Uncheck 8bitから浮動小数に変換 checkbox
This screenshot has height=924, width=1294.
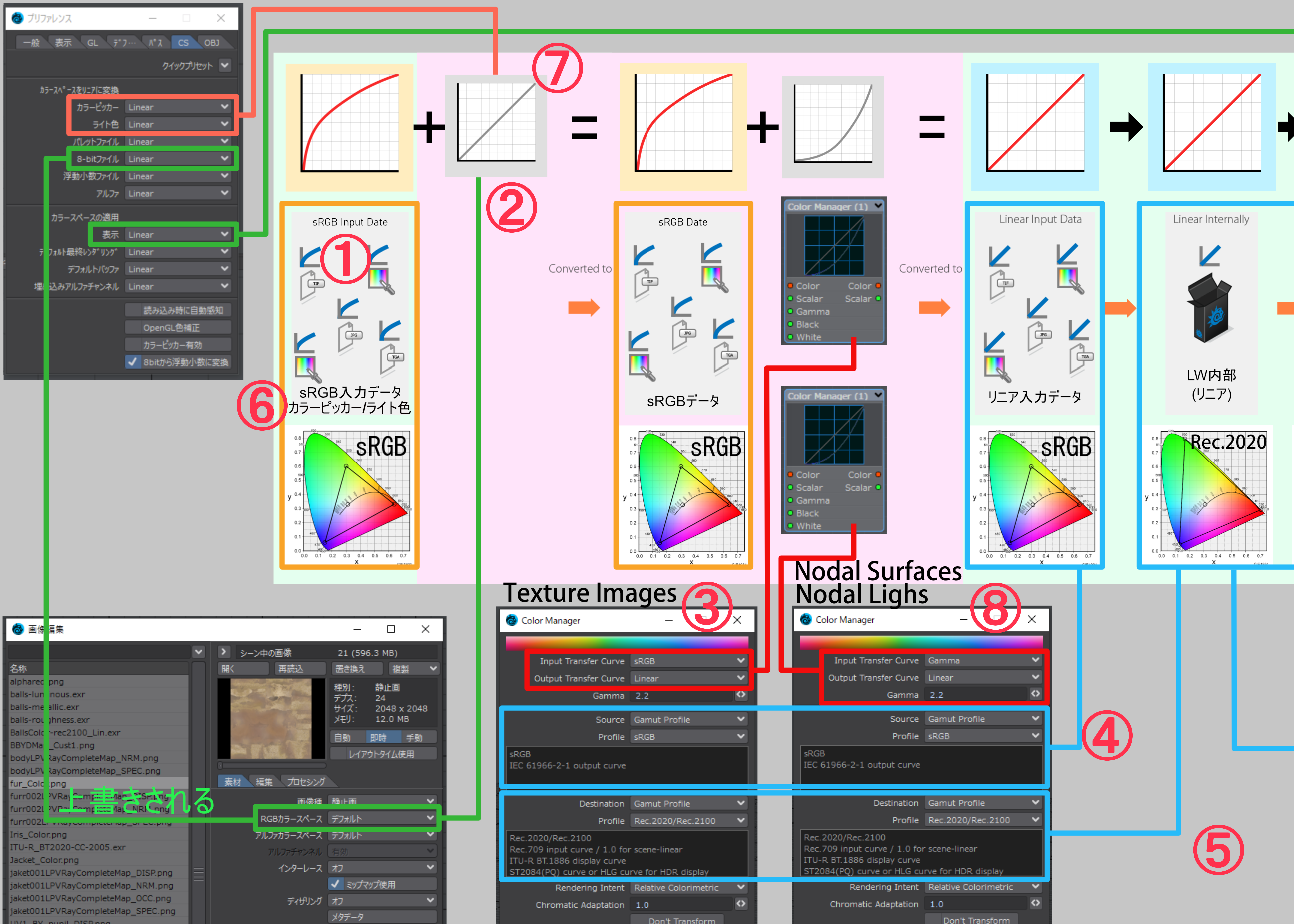(x=132, y=362)
